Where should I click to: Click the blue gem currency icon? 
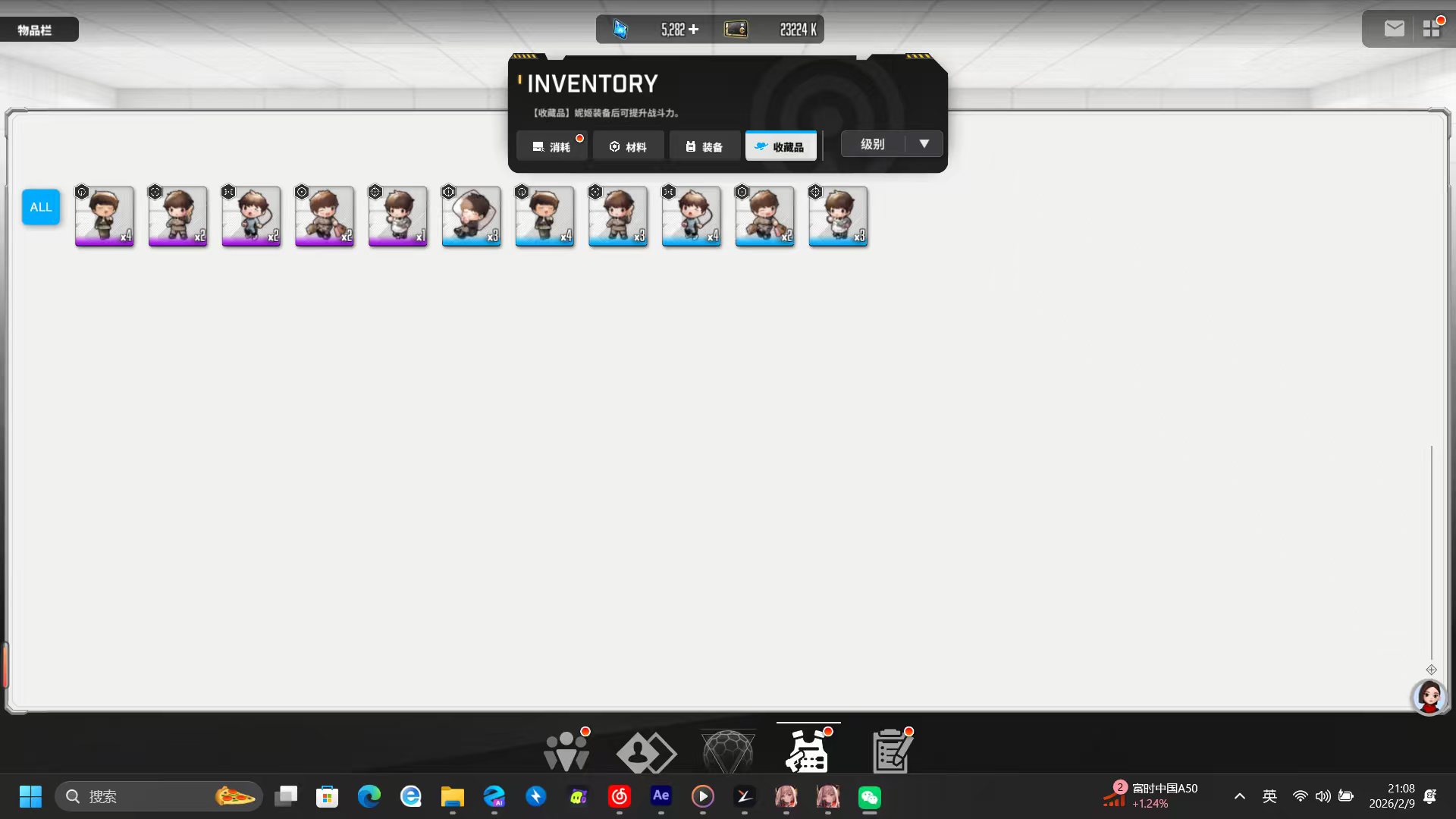pyautogui.click(x=620, y=30)
